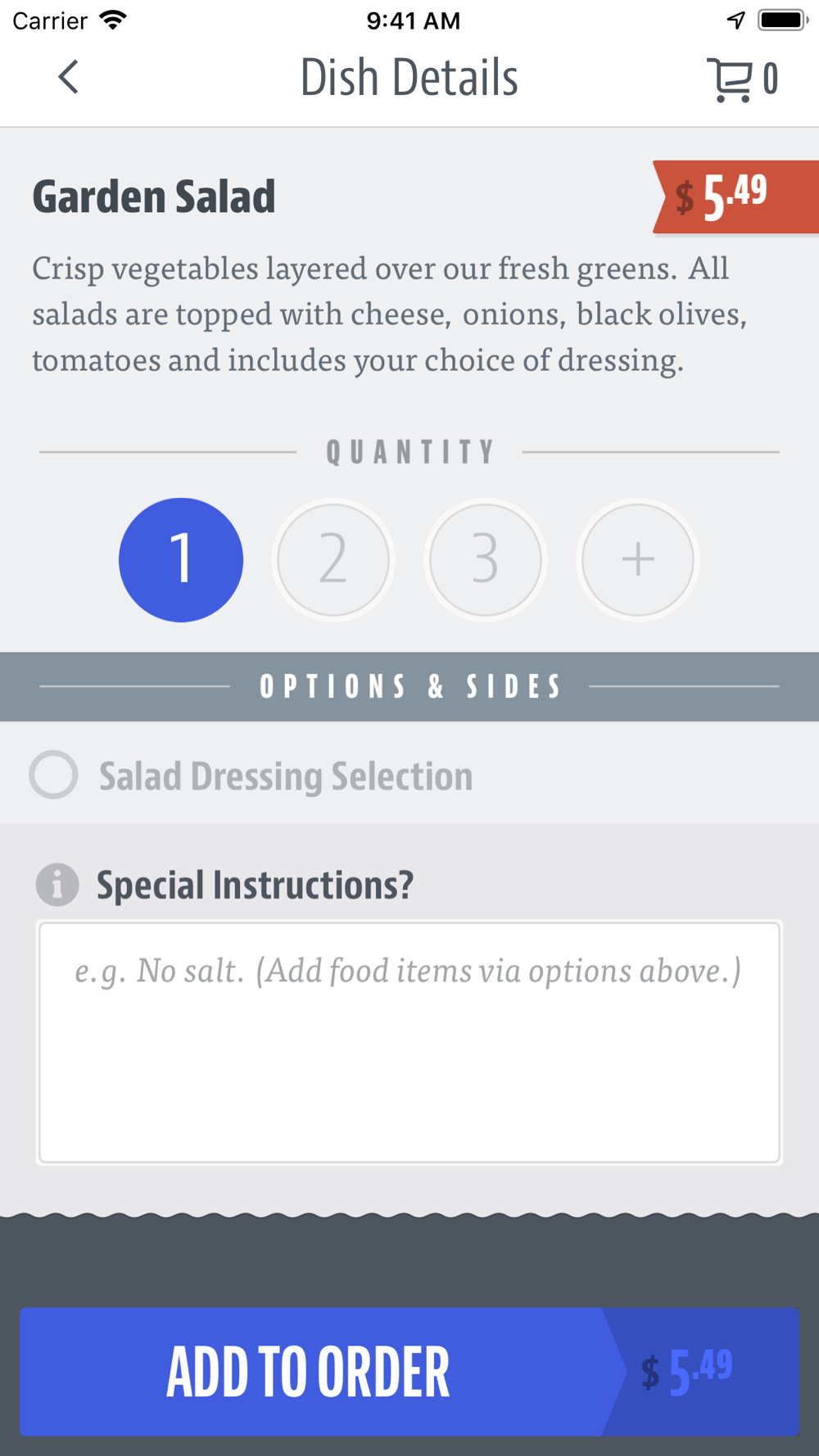
Task: Go back using the left chevron
Action: (x=69, y=78)
